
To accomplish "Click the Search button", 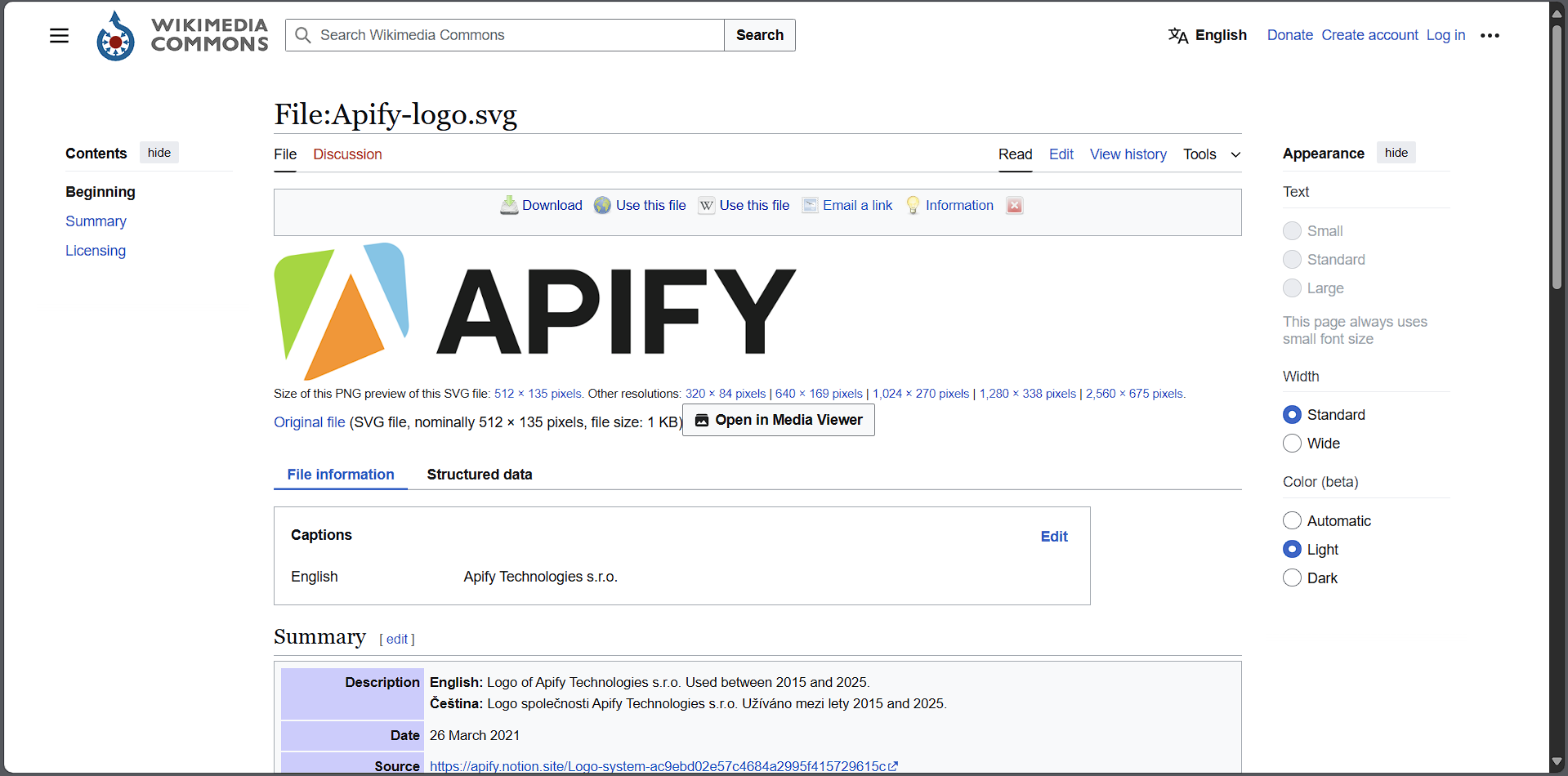I will pos(760,35).
